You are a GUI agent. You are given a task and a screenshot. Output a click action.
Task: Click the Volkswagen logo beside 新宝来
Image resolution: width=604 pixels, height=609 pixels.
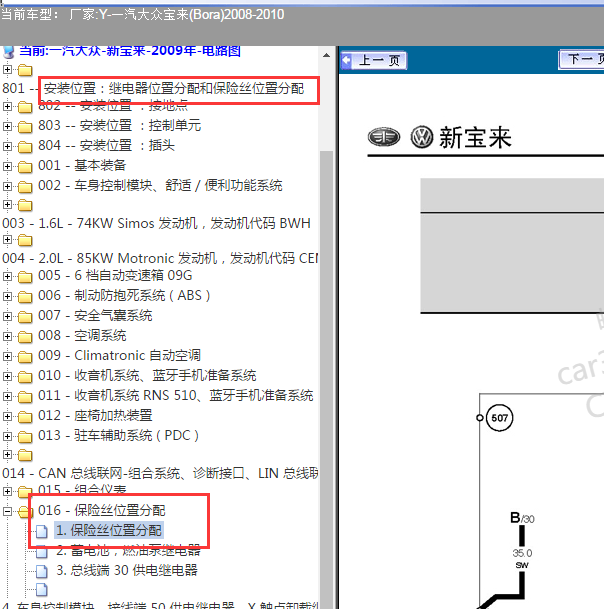(x=421, y=137)
